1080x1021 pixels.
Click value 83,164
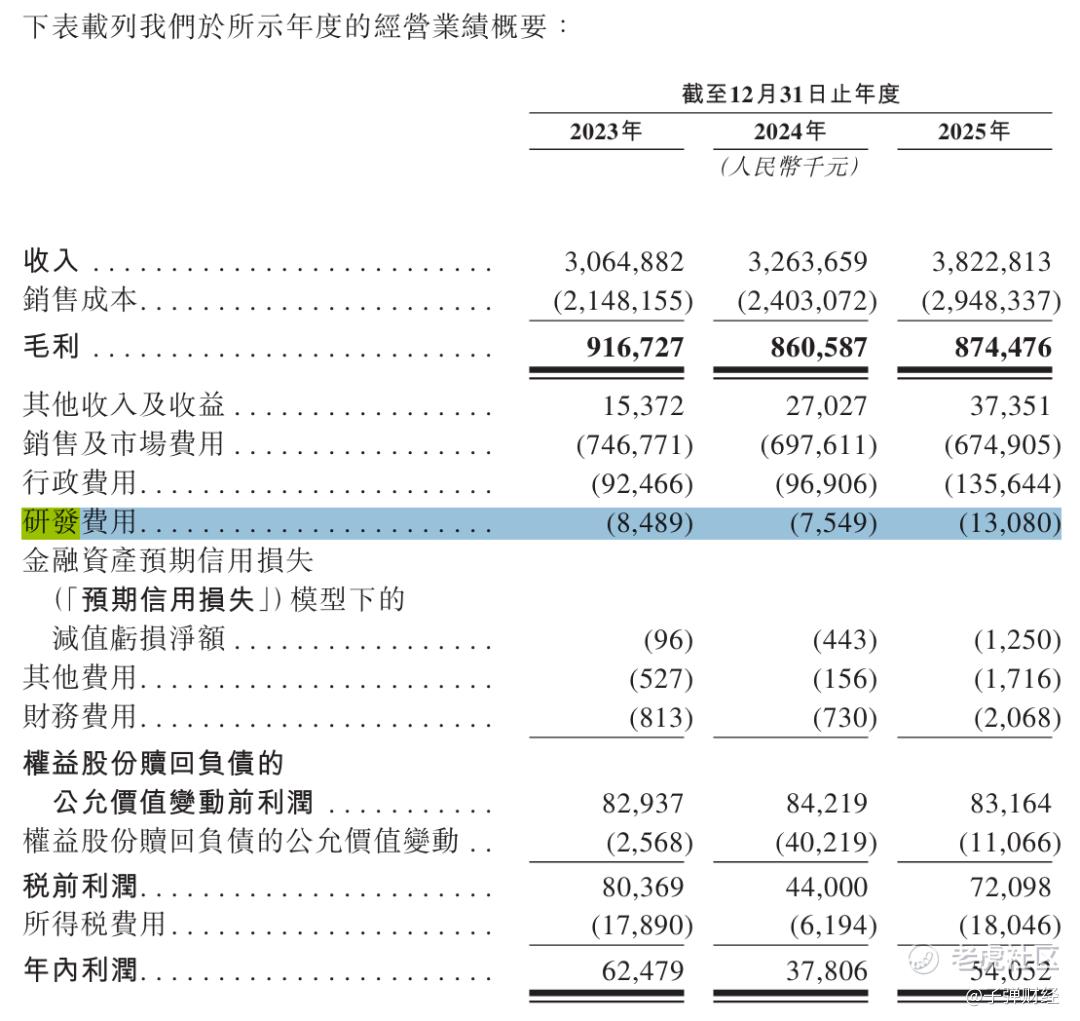1010,804
